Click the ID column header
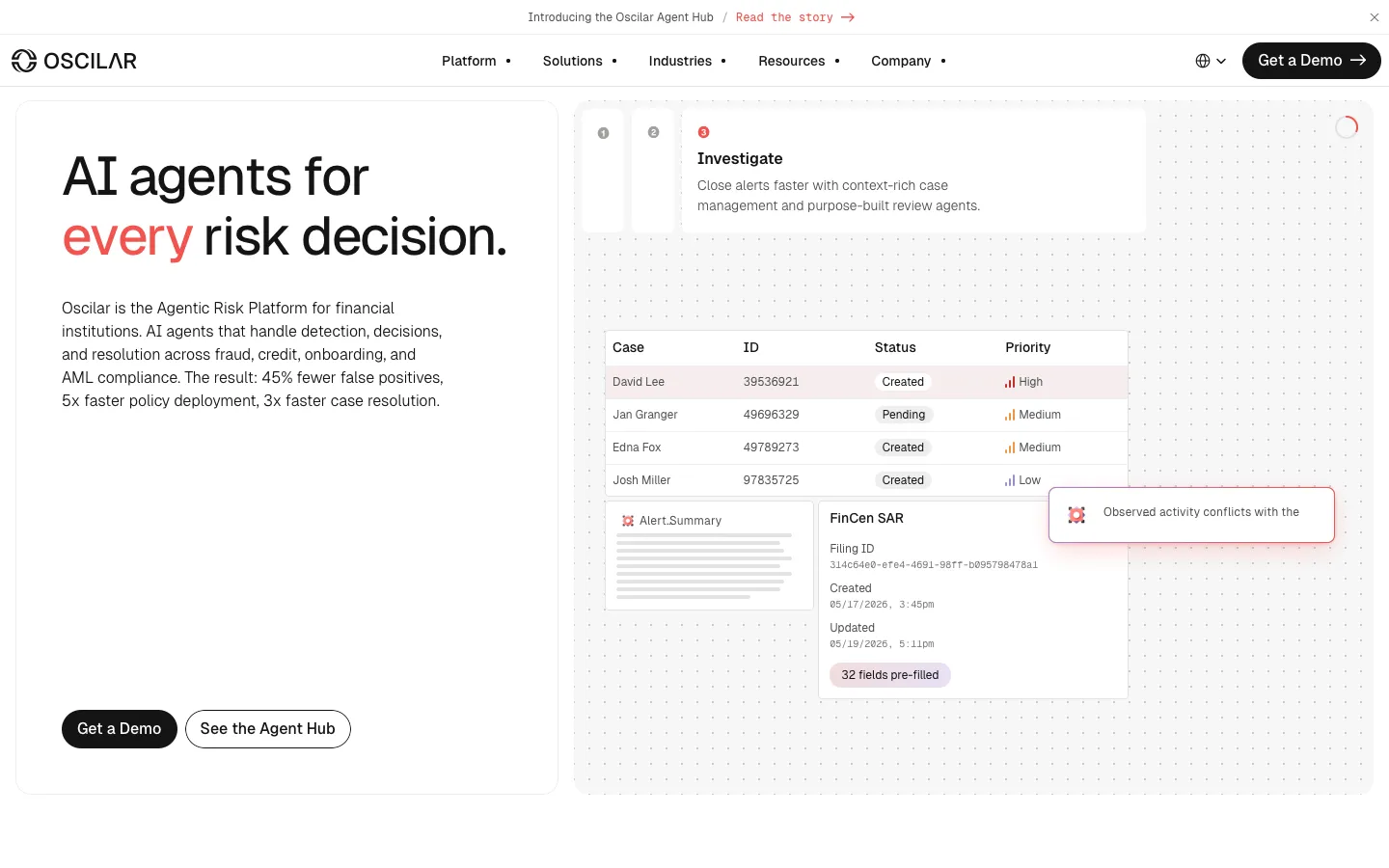The image size is (1389, 868). pyautogui.click(x=750, y=347)
